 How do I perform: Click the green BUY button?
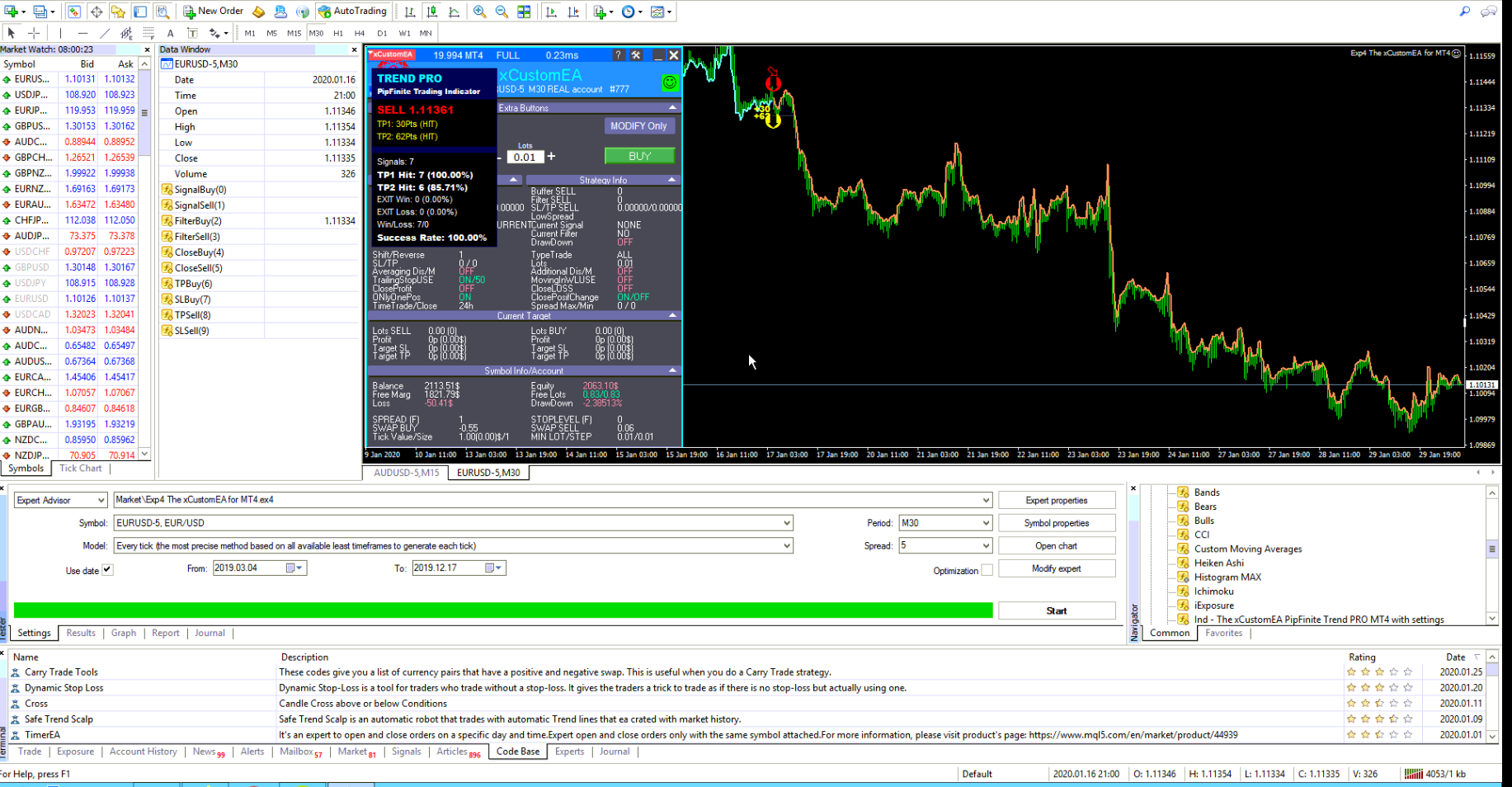click(640, 156)
